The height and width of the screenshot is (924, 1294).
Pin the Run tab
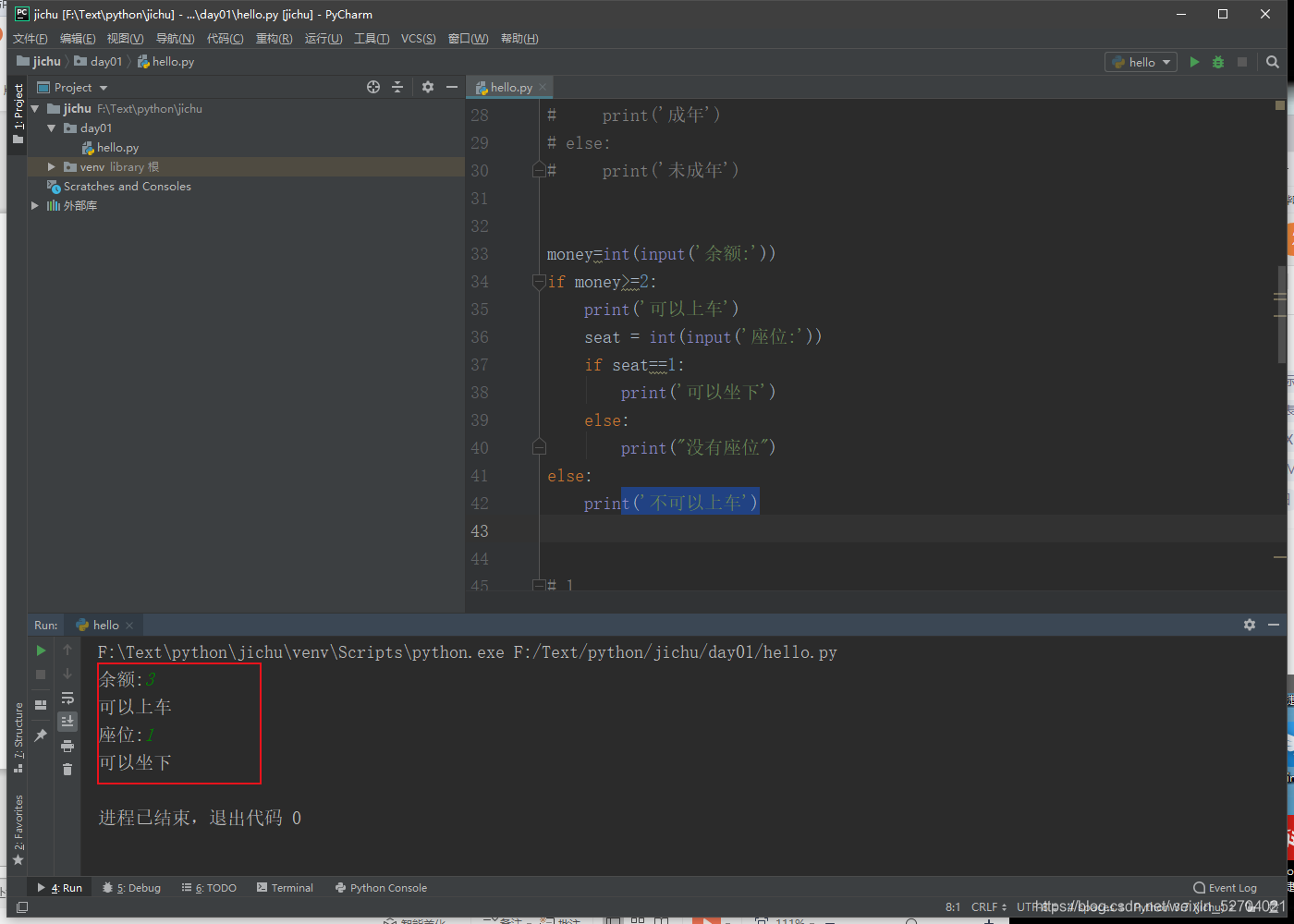coord(41,736)
